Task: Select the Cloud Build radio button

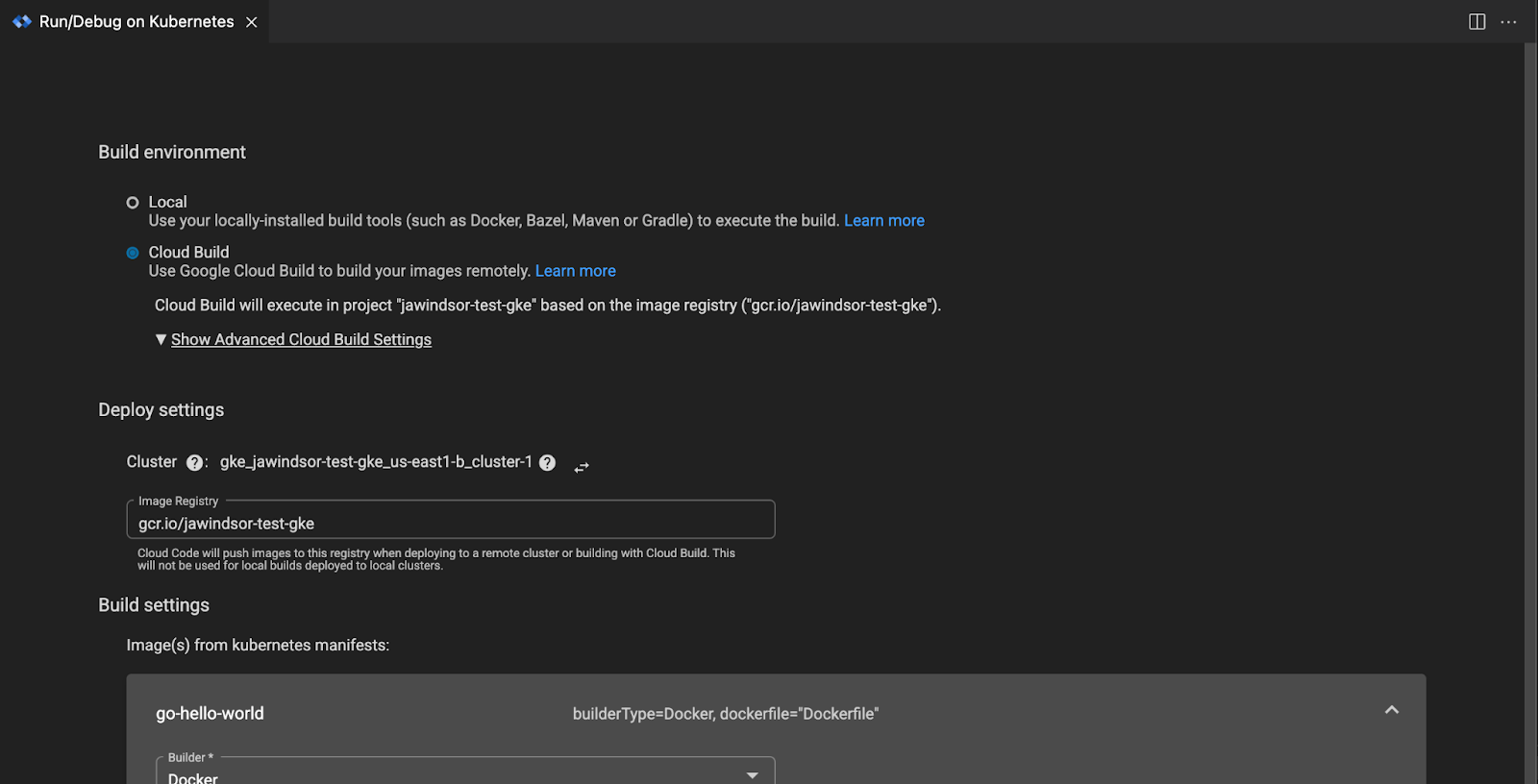Action: point(133,253)
